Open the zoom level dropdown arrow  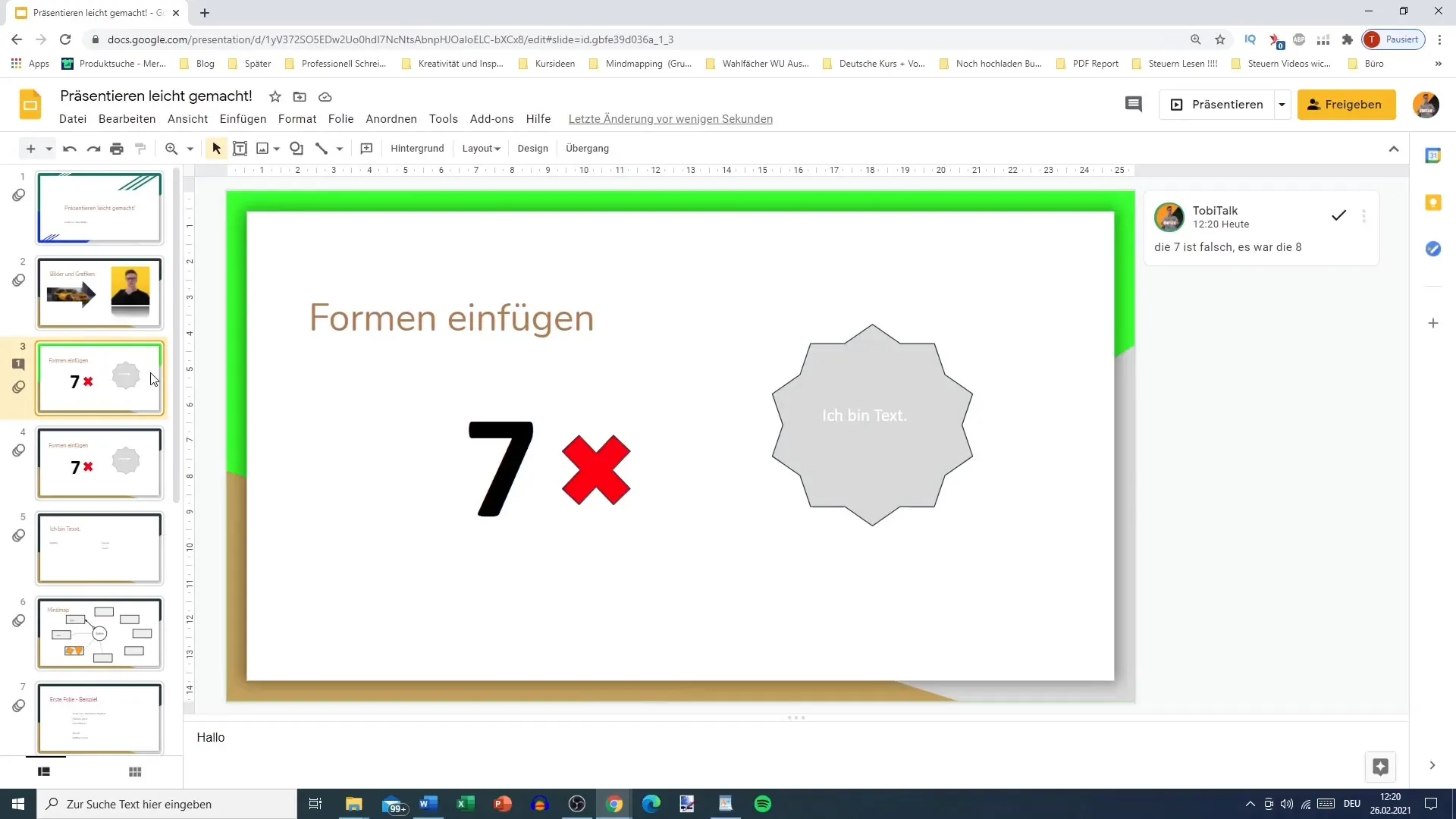[x=190, y=149]
